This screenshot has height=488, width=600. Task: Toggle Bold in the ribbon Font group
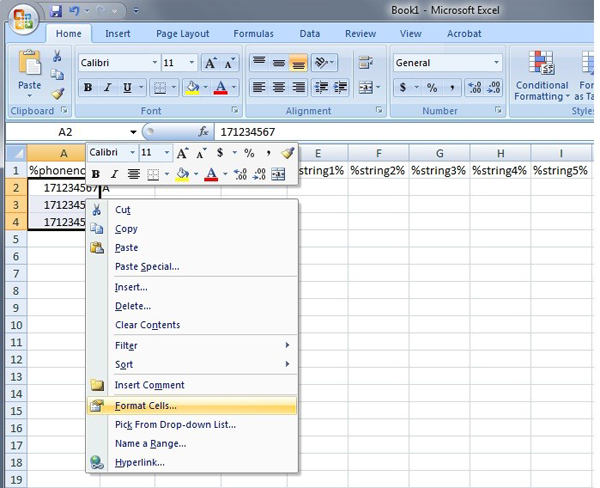pos(88,88)
